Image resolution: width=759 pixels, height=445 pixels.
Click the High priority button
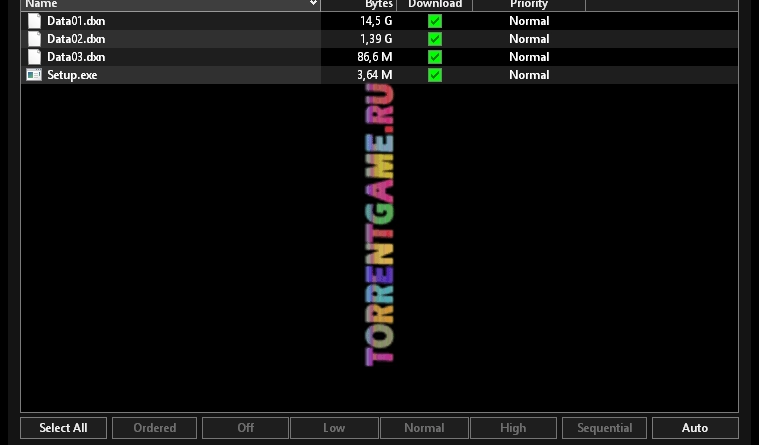(513, 428)
